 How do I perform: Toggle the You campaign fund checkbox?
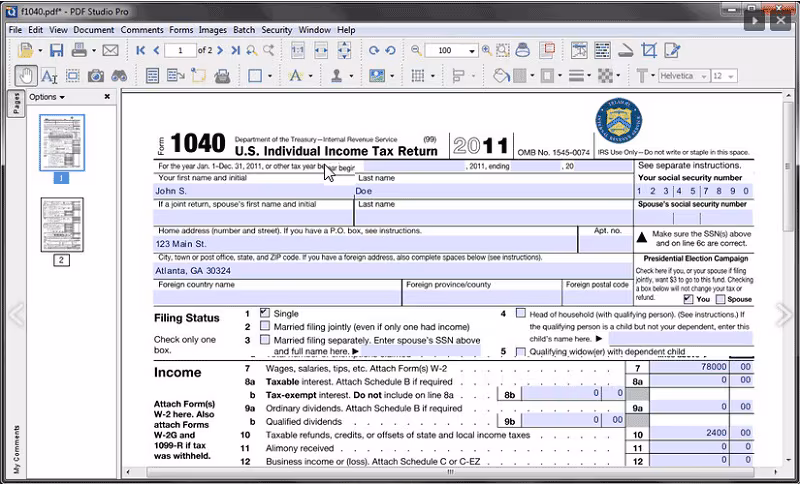pos(688,299)
